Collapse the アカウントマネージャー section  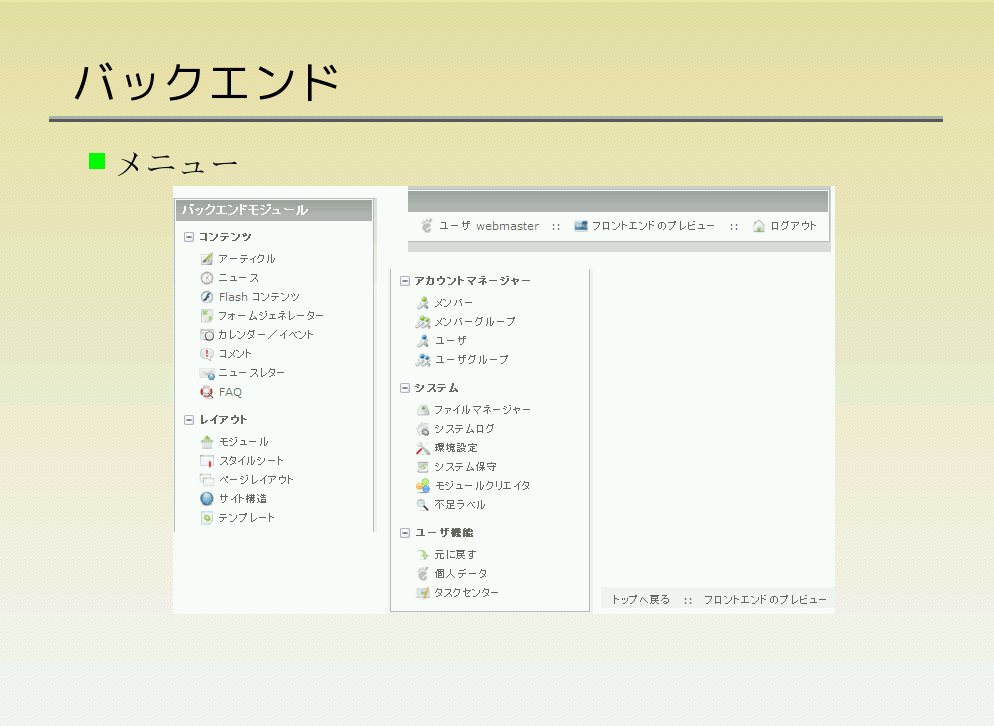point(405,281)
